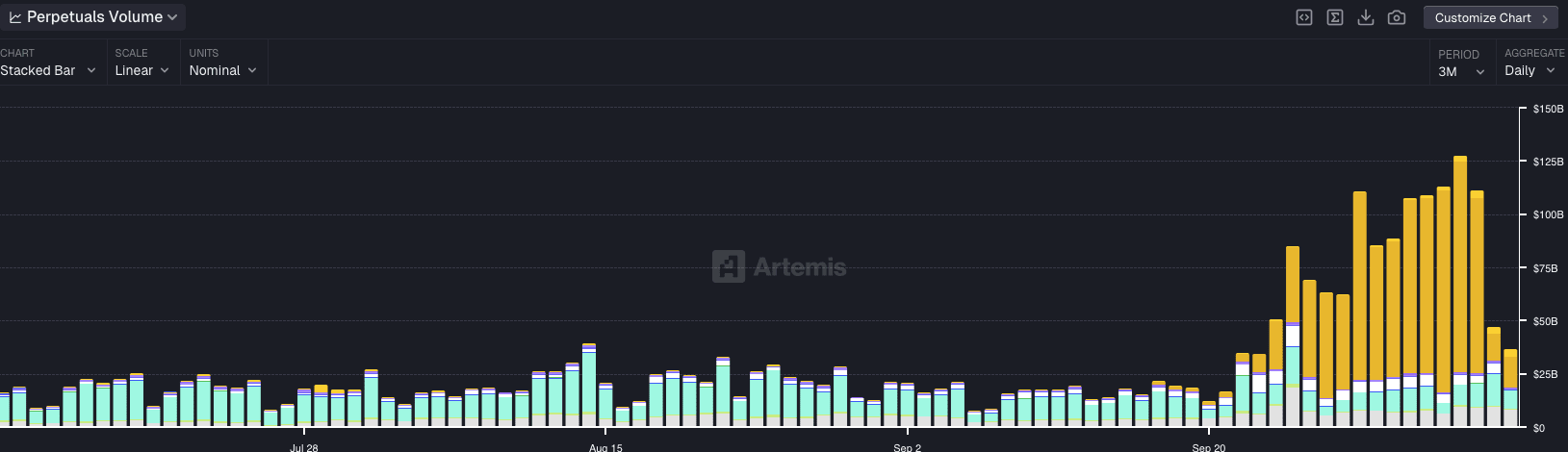This screenshot has width=1568, height=452.
Task: Download chart data with the download icon
Action: click(1365, 17)
